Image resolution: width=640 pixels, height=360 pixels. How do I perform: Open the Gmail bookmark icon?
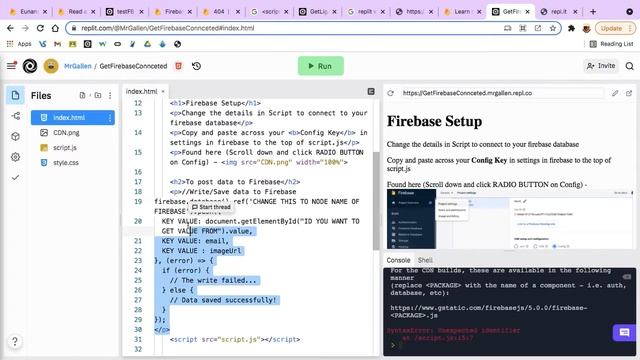point(58,44)
